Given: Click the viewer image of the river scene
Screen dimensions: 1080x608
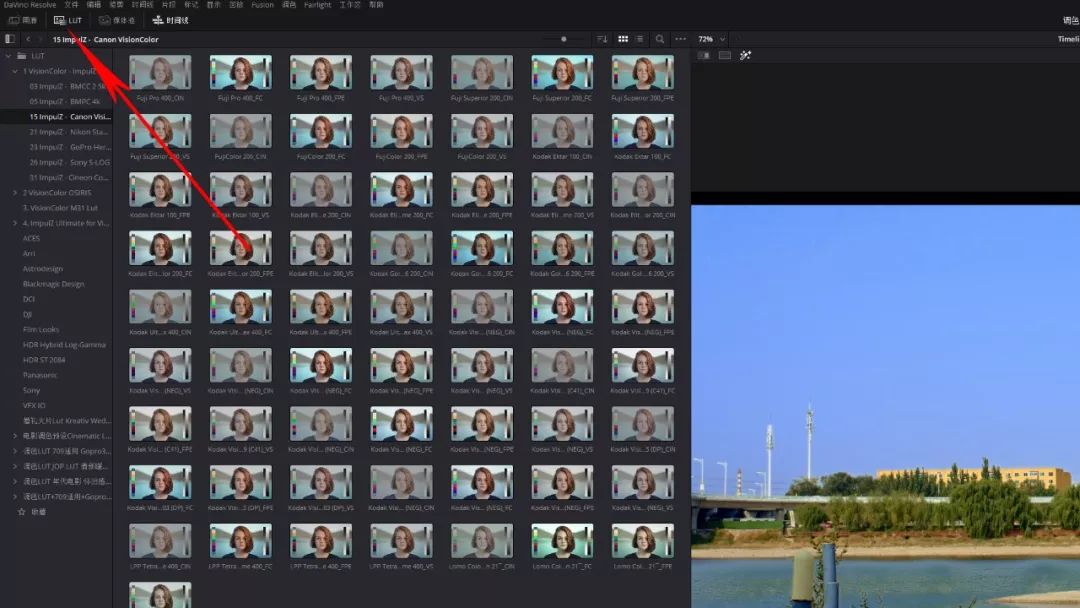Looking at the screenshot, I should 886,406.
